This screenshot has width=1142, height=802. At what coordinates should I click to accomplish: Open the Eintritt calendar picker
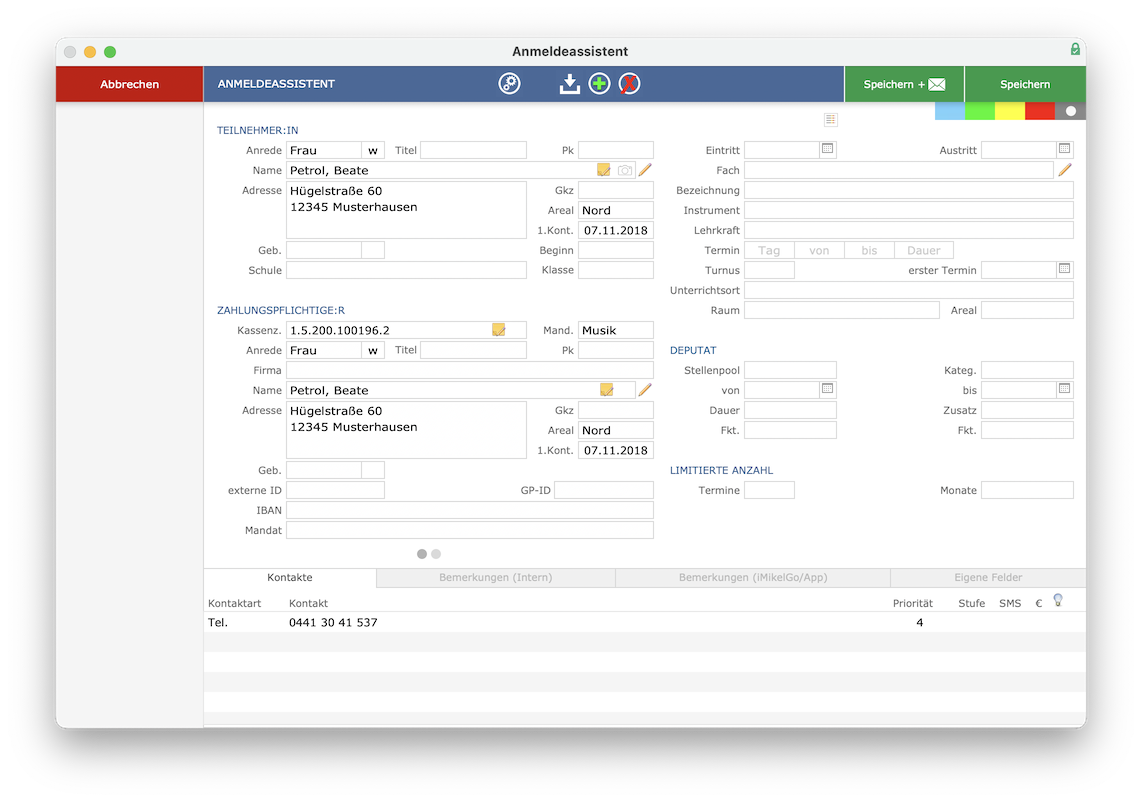[827, 149]
